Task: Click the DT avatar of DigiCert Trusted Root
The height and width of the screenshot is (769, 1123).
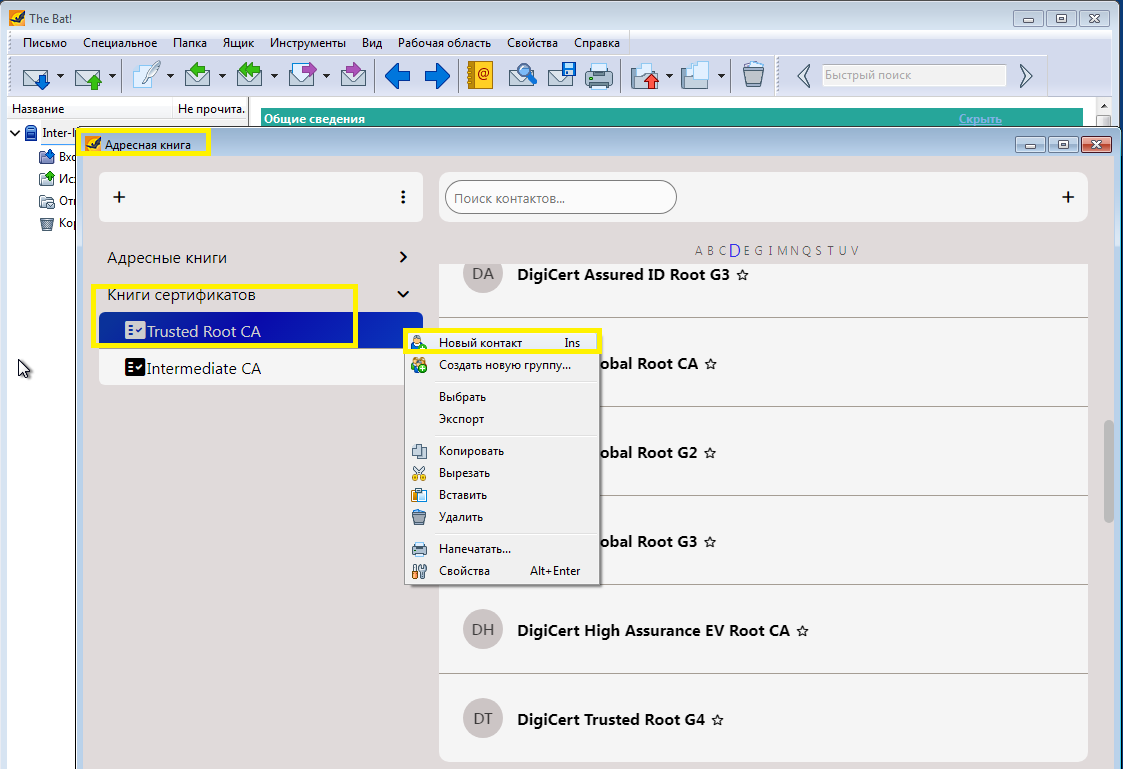Action: (x=483, y=718)
